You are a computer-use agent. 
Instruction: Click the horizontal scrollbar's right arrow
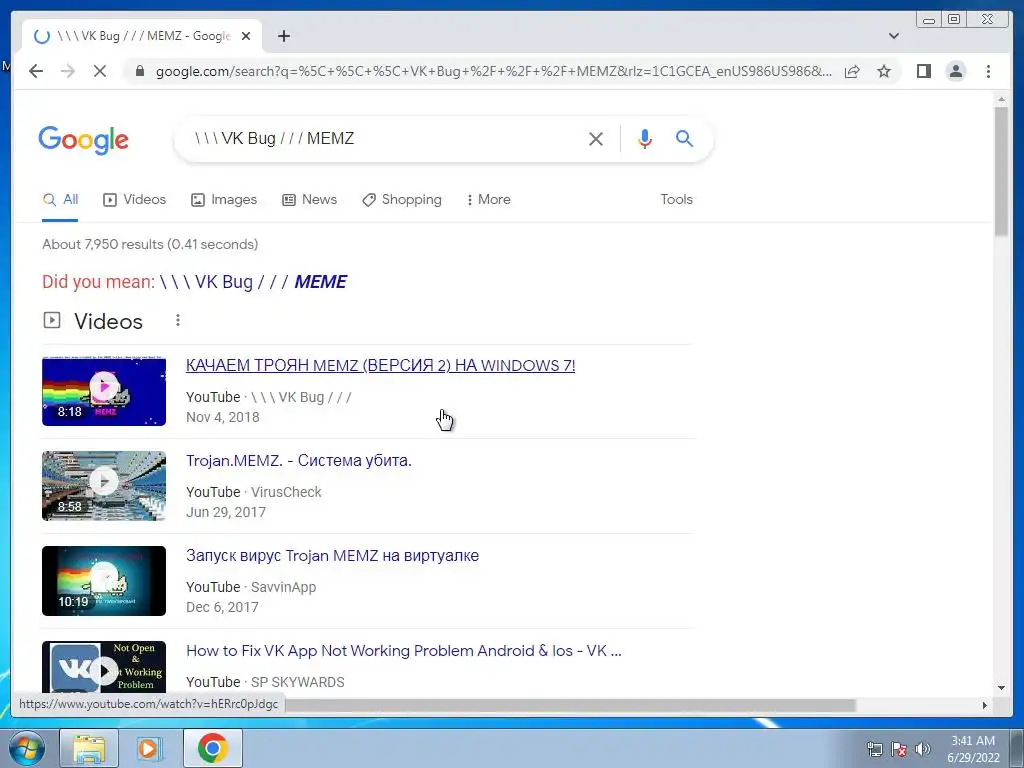pos(984,705)
